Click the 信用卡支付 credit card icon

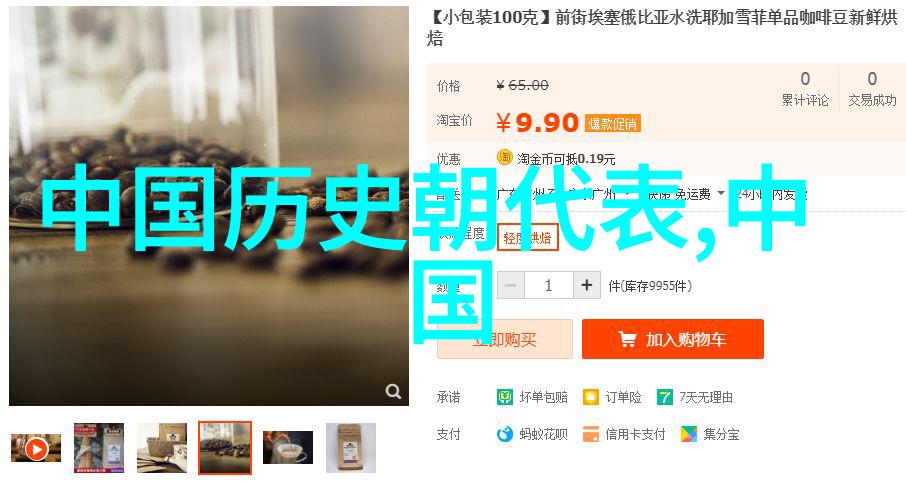click(591, 434)
